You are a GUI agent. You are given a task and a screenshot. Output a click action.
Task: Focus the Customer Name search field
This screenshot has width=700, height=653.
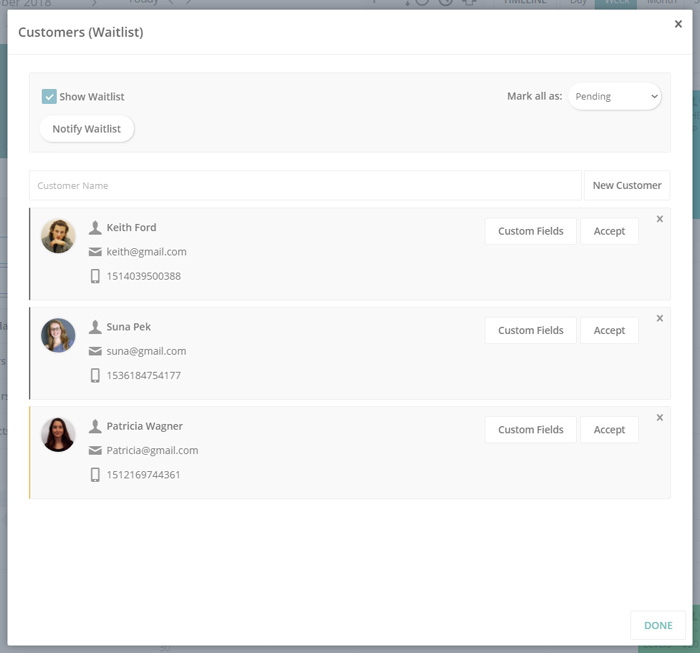click(x=305, y=186)
